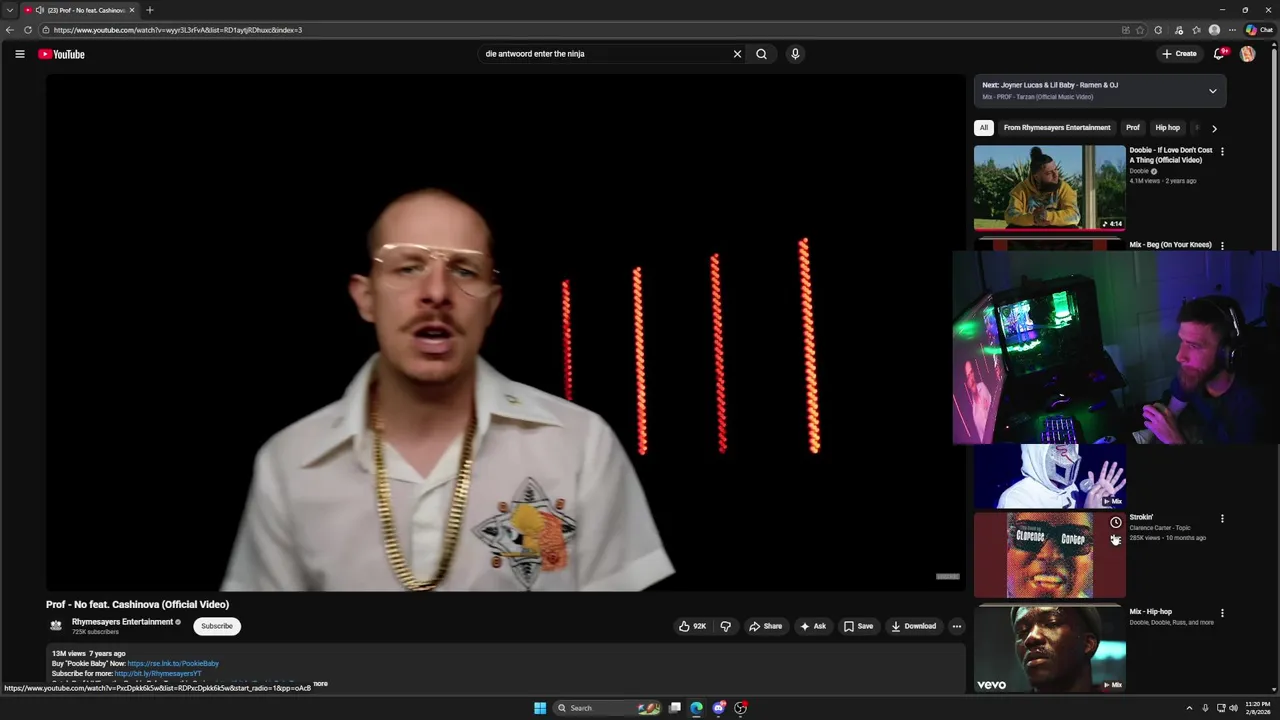
Task: Start voice search with the microphone
Action: [x=795, y=54]
